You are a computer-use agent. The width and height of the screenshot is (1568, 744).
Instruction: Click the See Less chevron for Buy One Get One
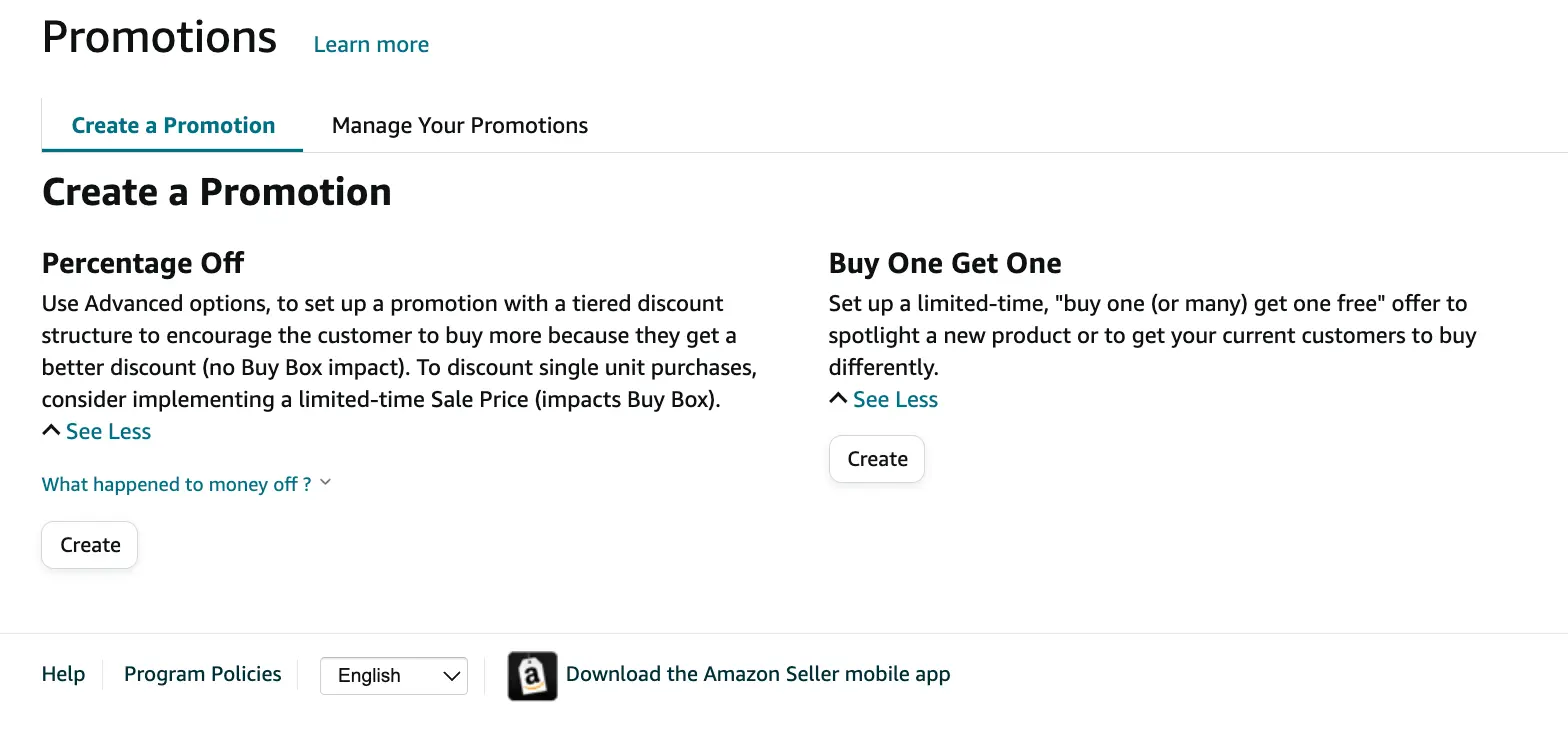(837, 397)
